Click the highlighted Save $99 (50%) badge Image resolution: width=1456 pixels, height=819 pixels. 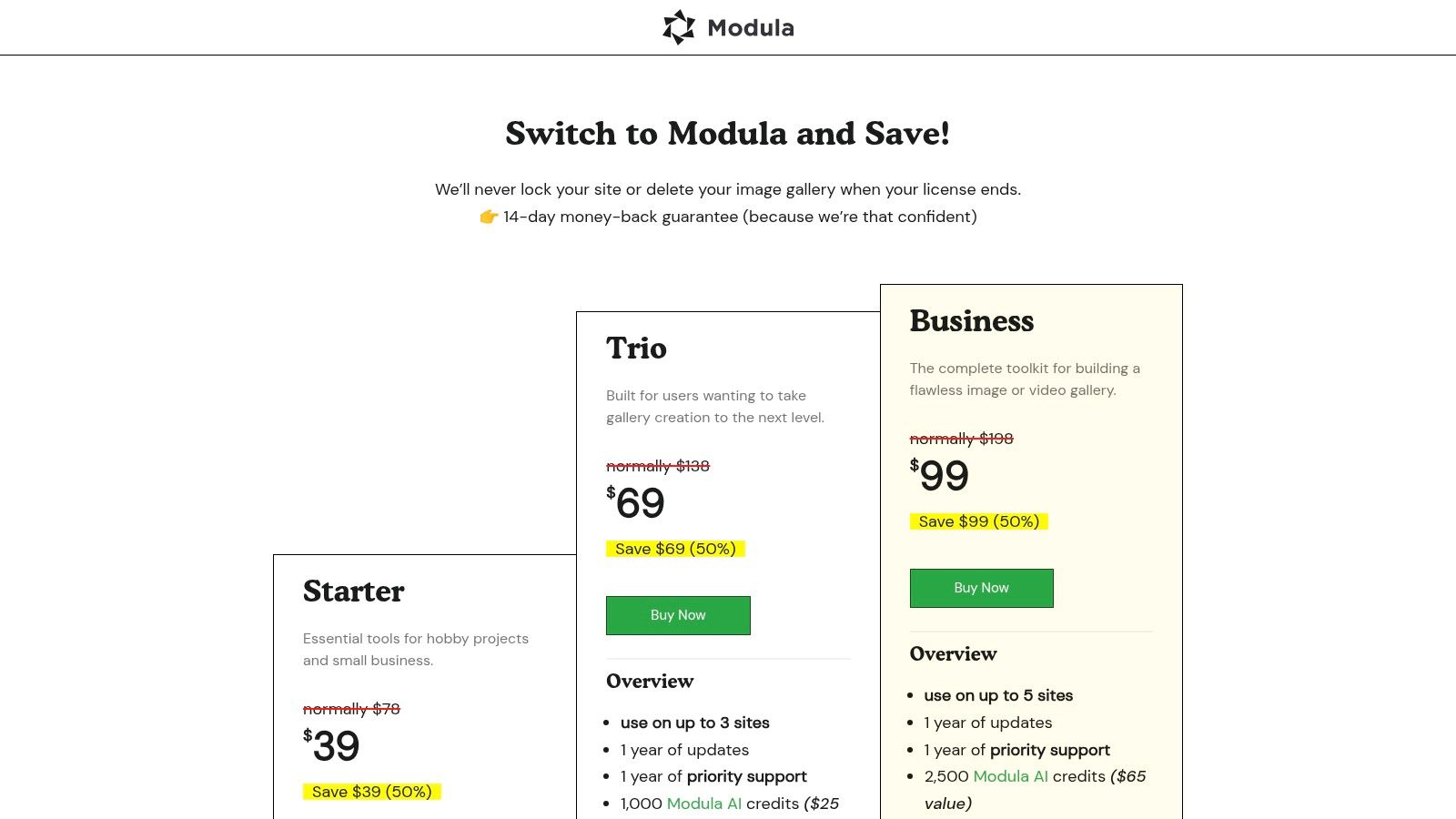pos(978,521)
